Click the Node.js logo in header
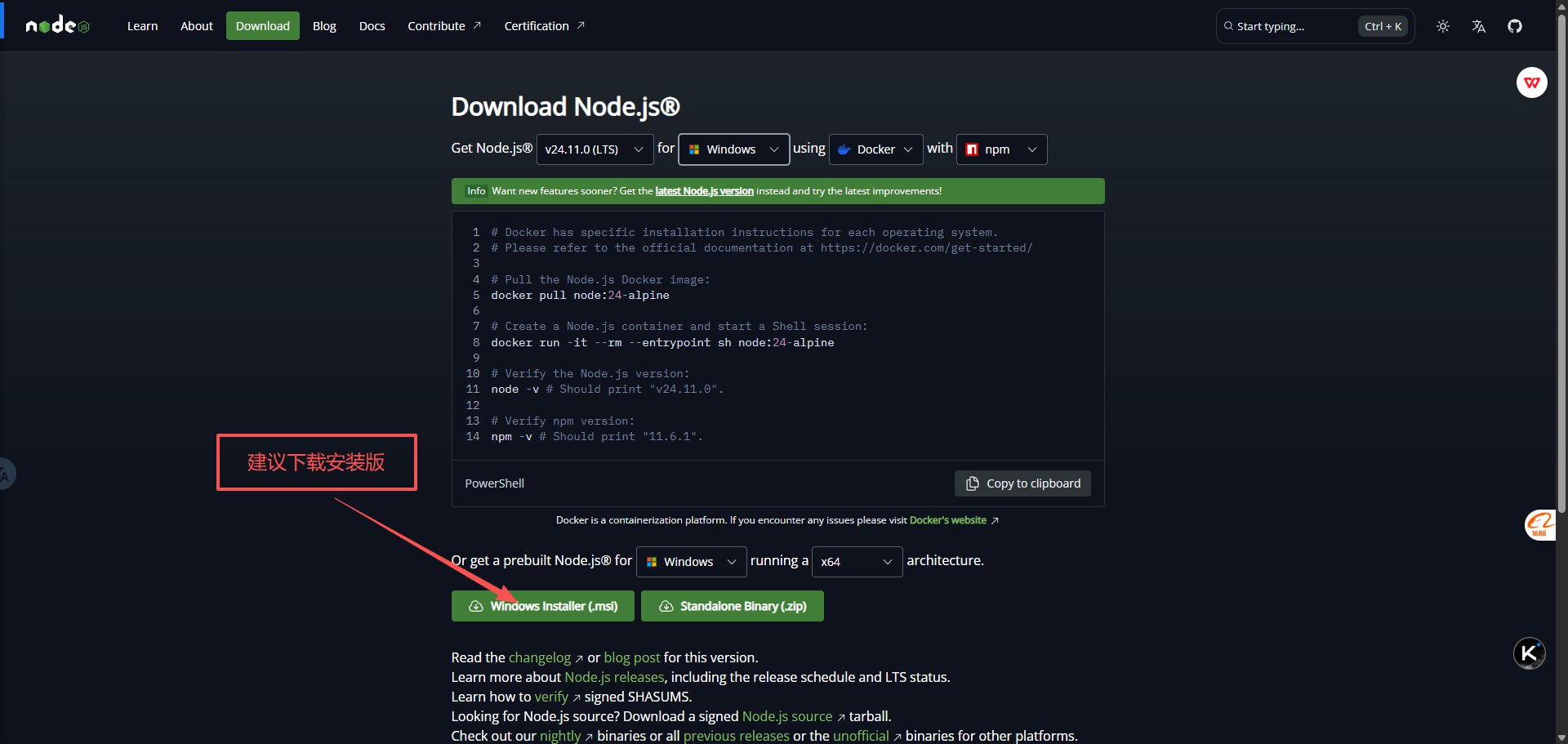The image size is (1568, 744). 57,26
